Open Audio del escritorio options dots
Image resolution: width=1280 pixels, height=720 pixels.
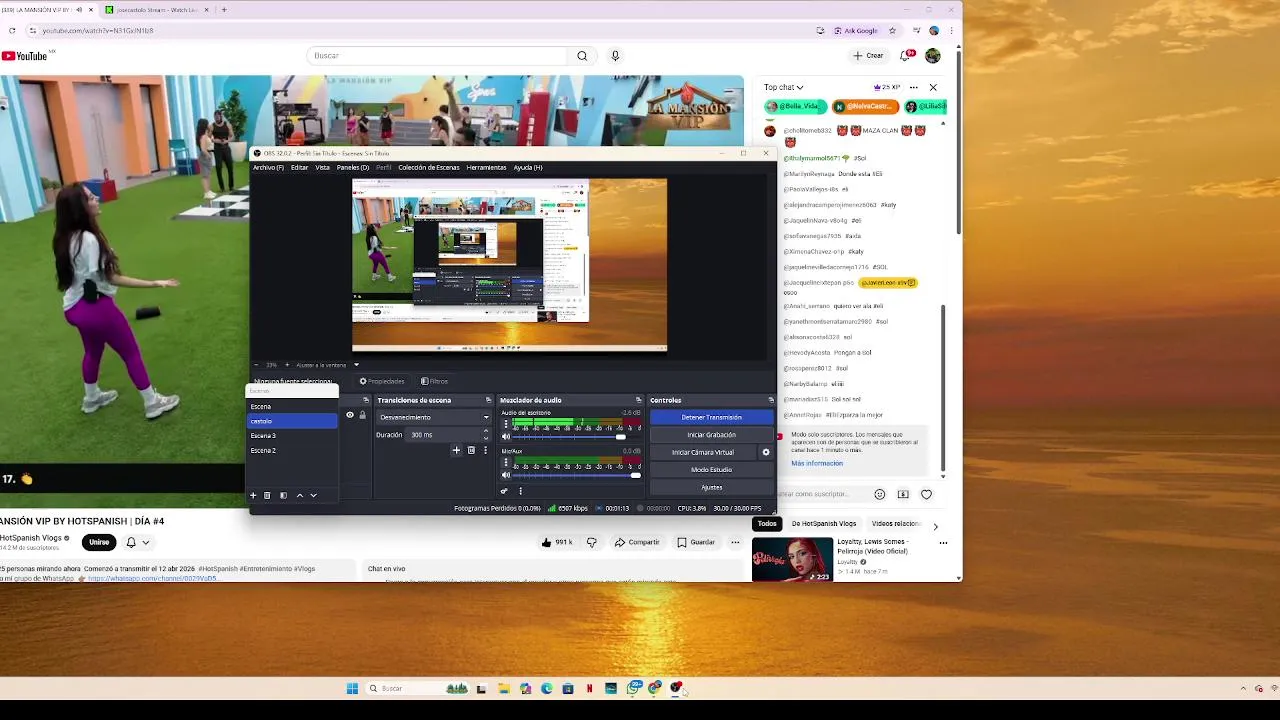pos(505,424)
